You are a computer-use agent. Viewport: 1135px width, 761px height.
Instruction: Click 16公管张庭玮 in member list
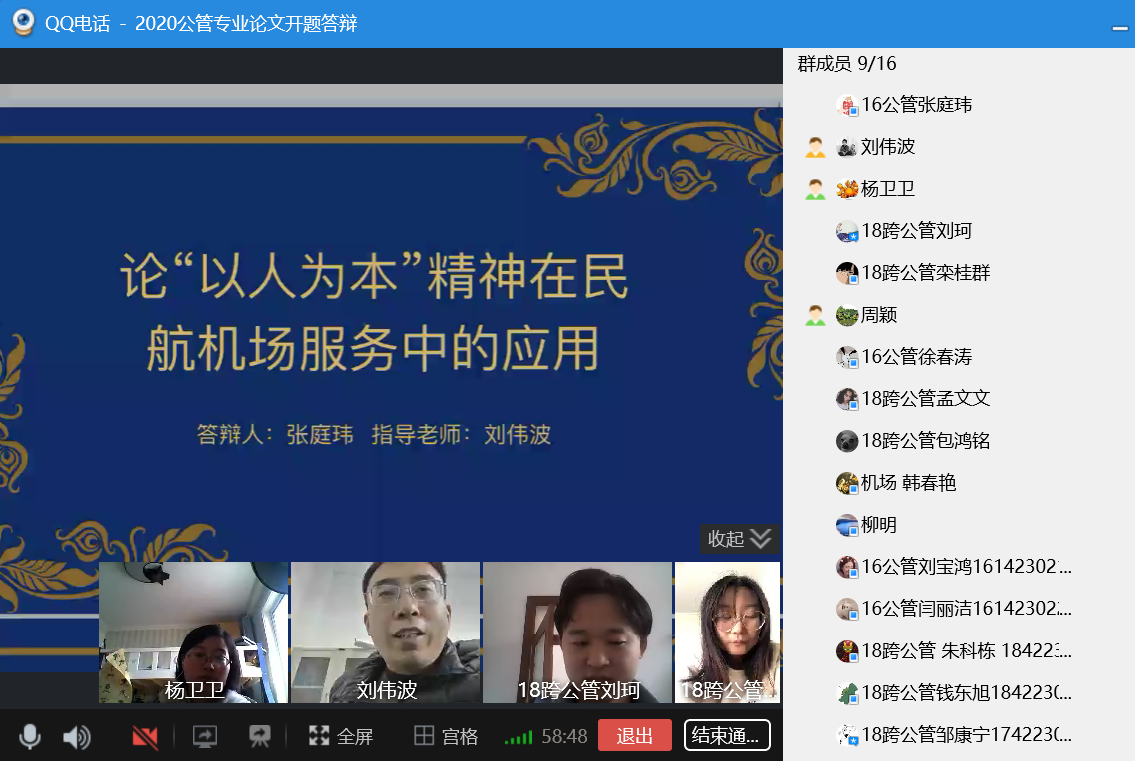(916, 105)
